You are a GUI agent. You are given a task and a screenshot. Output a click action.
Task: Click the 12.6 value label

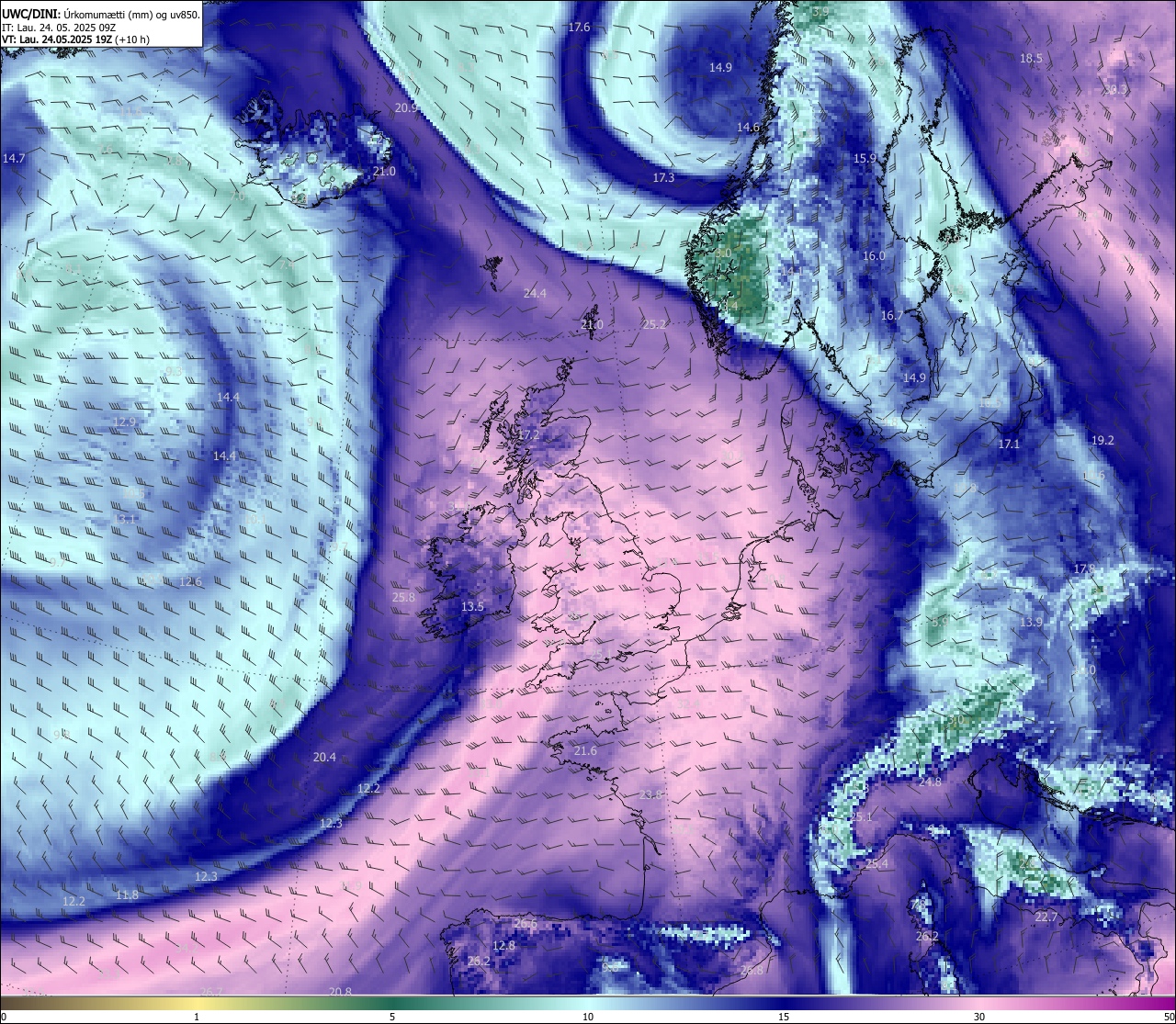tap(190, 582)
